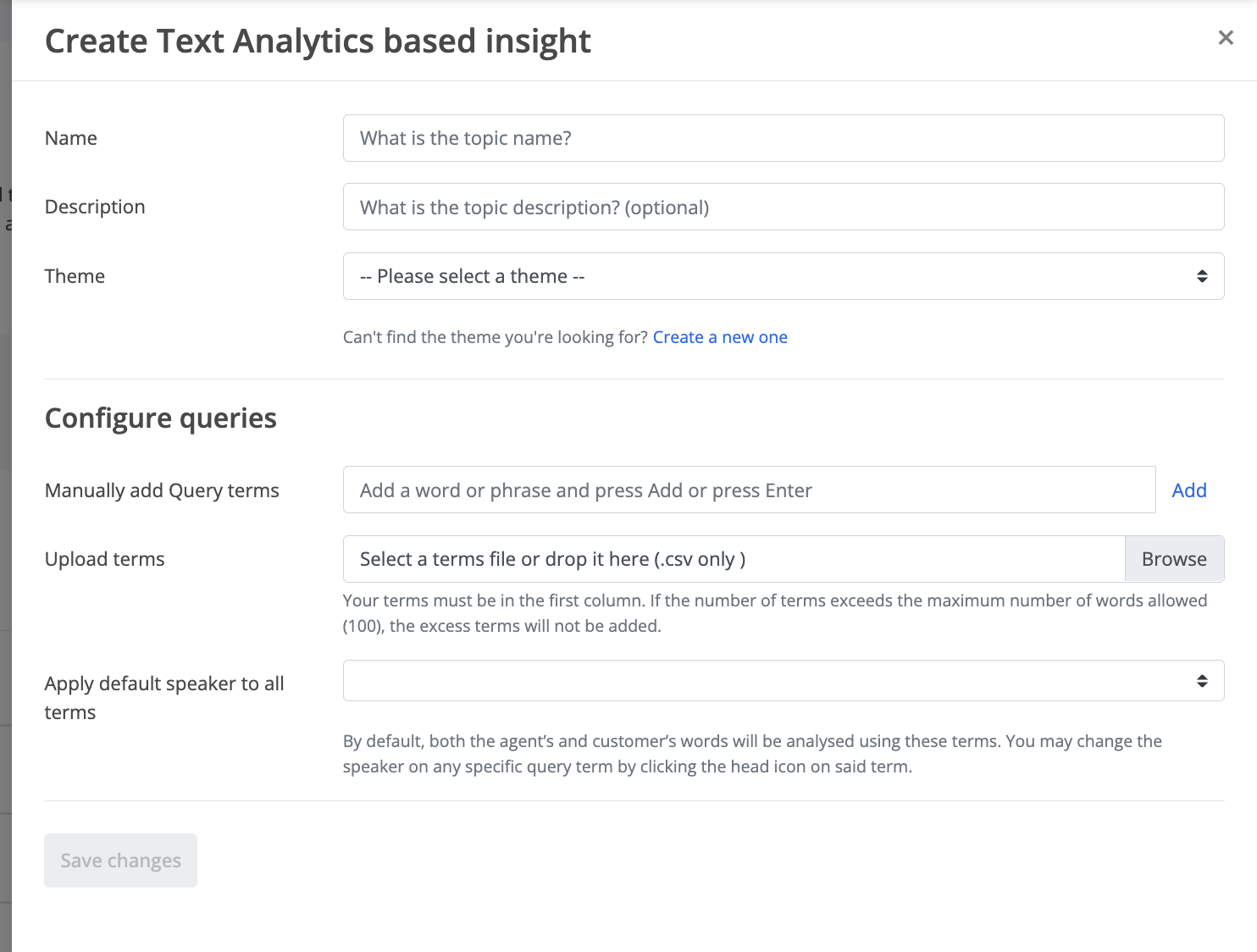Click the 'Configure queries' section heading

point(161,418)
